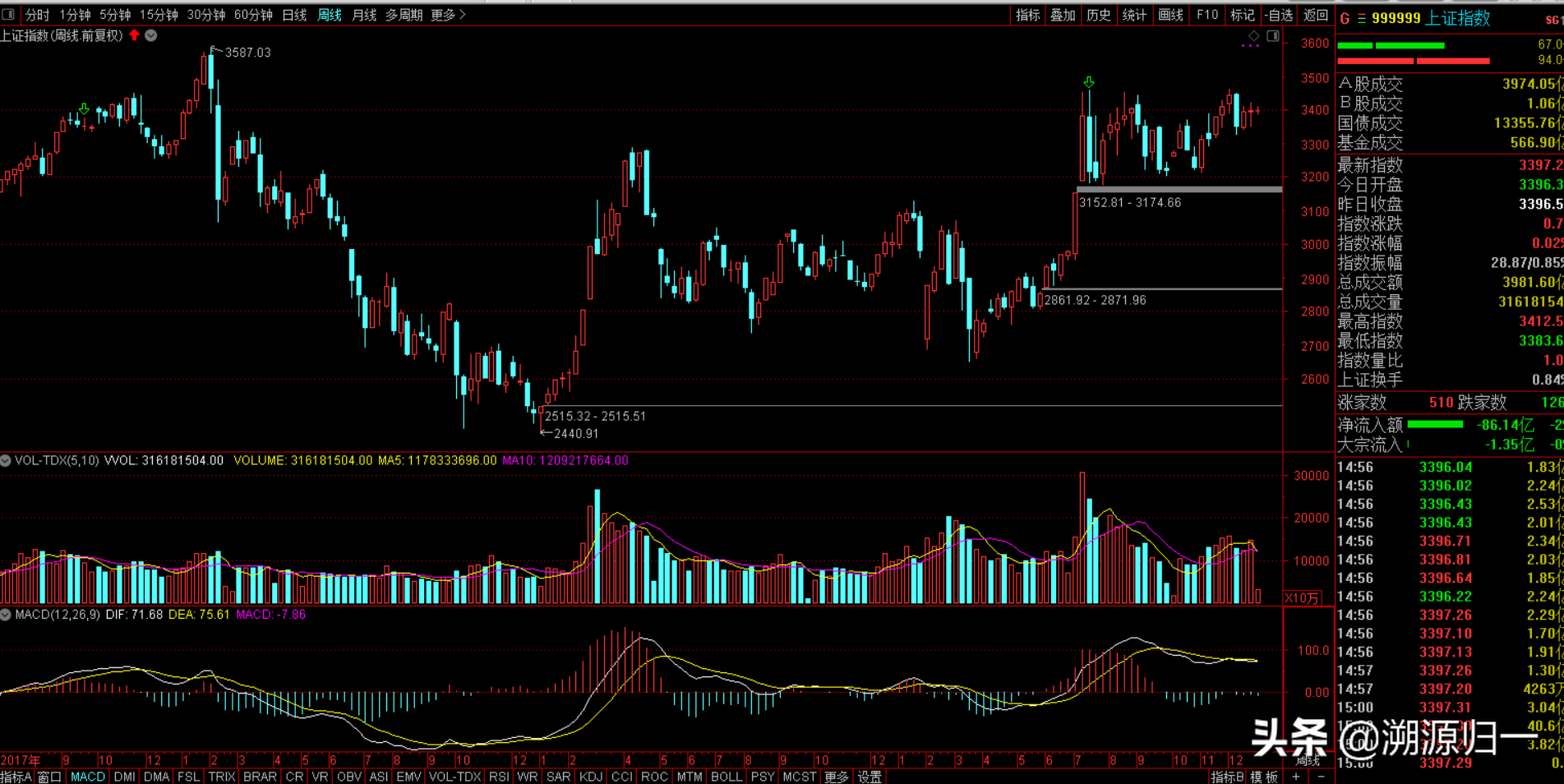1564x784 pixels.
Task: Click the 最新指数 row in quote panel
Action: coord(1451,165)
